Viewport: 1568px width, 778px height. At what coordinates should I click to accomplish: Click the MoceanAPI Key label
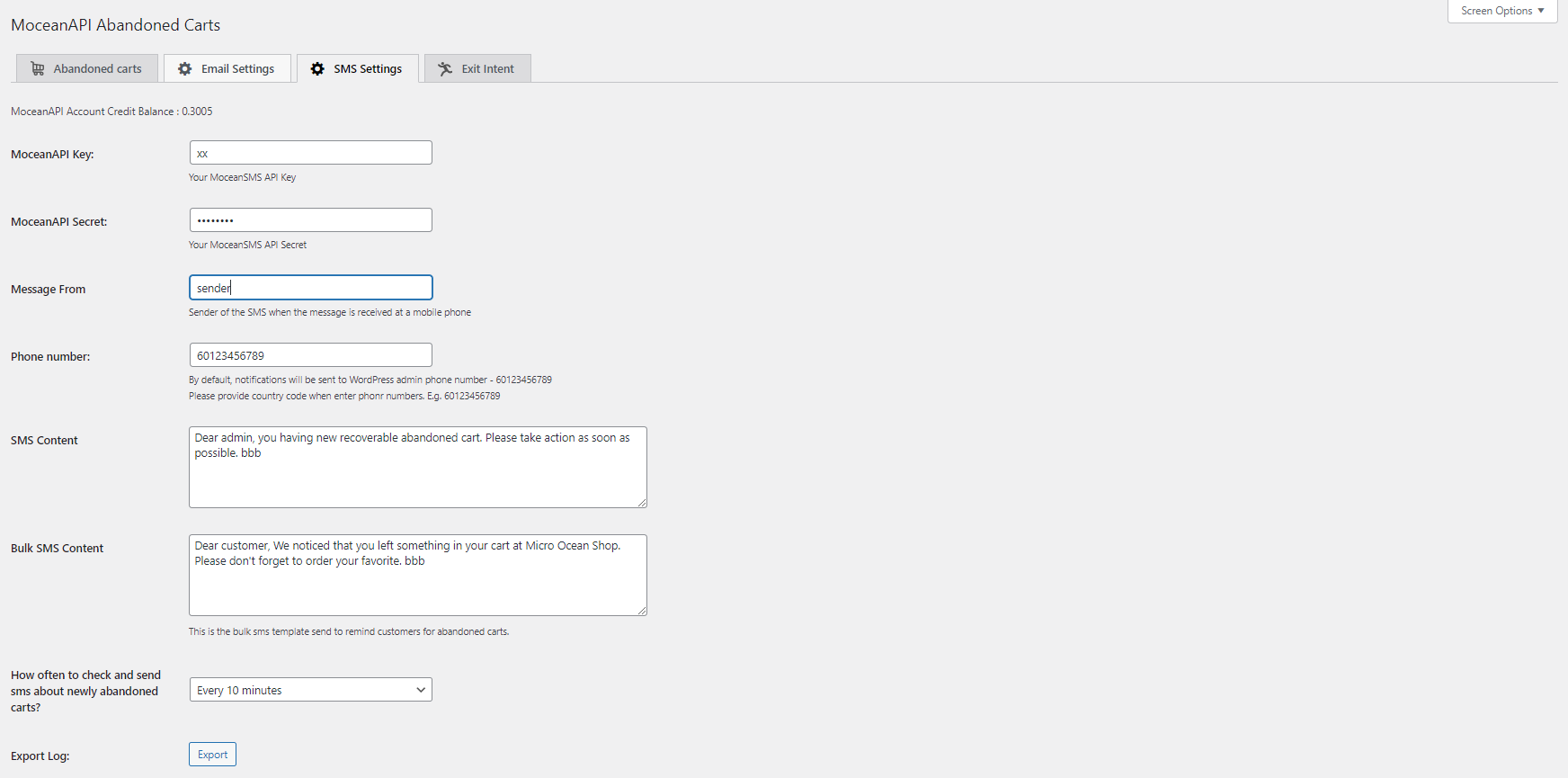52,155
